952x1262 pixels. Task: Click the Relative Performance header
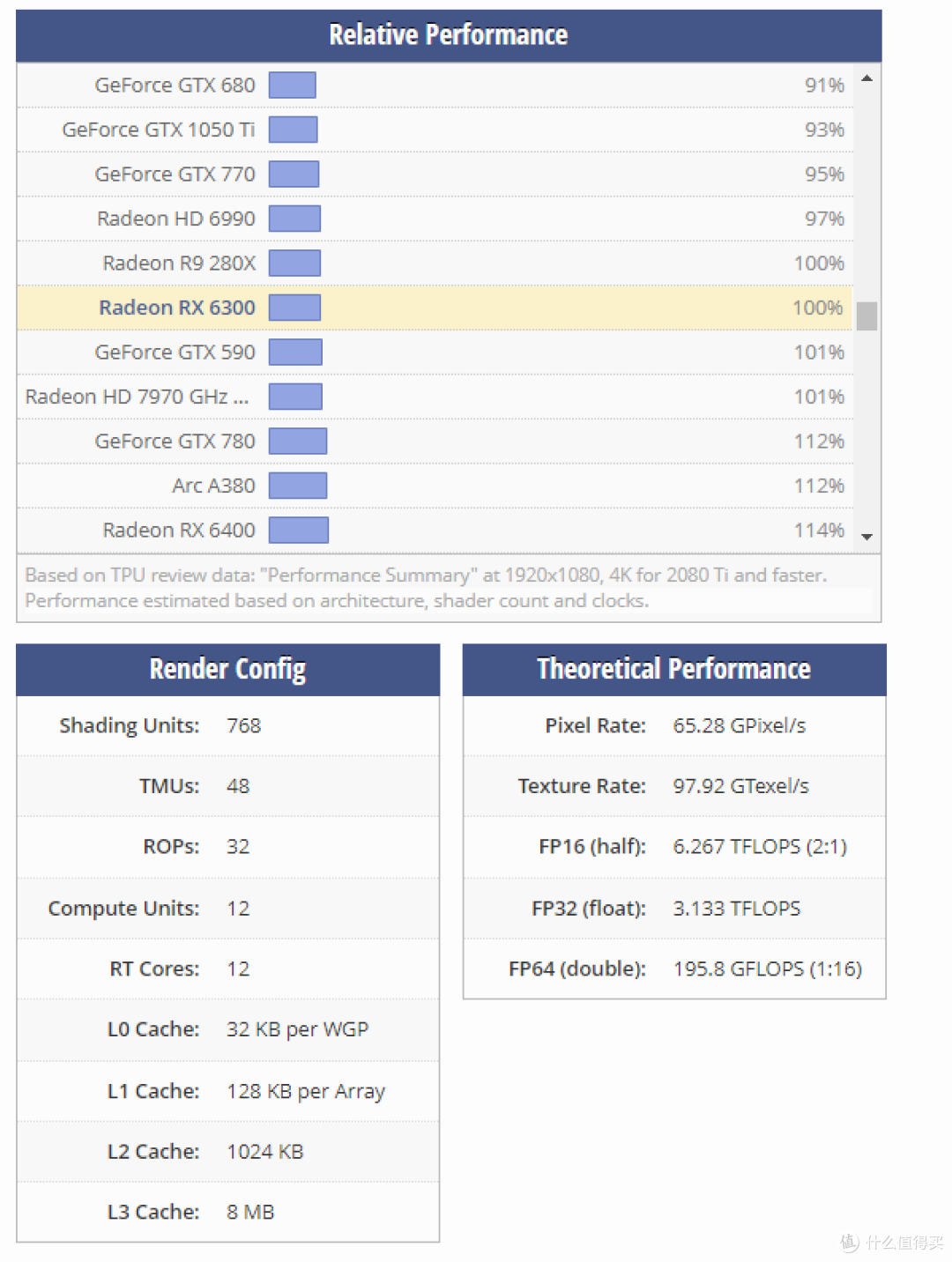pos(448,35)
